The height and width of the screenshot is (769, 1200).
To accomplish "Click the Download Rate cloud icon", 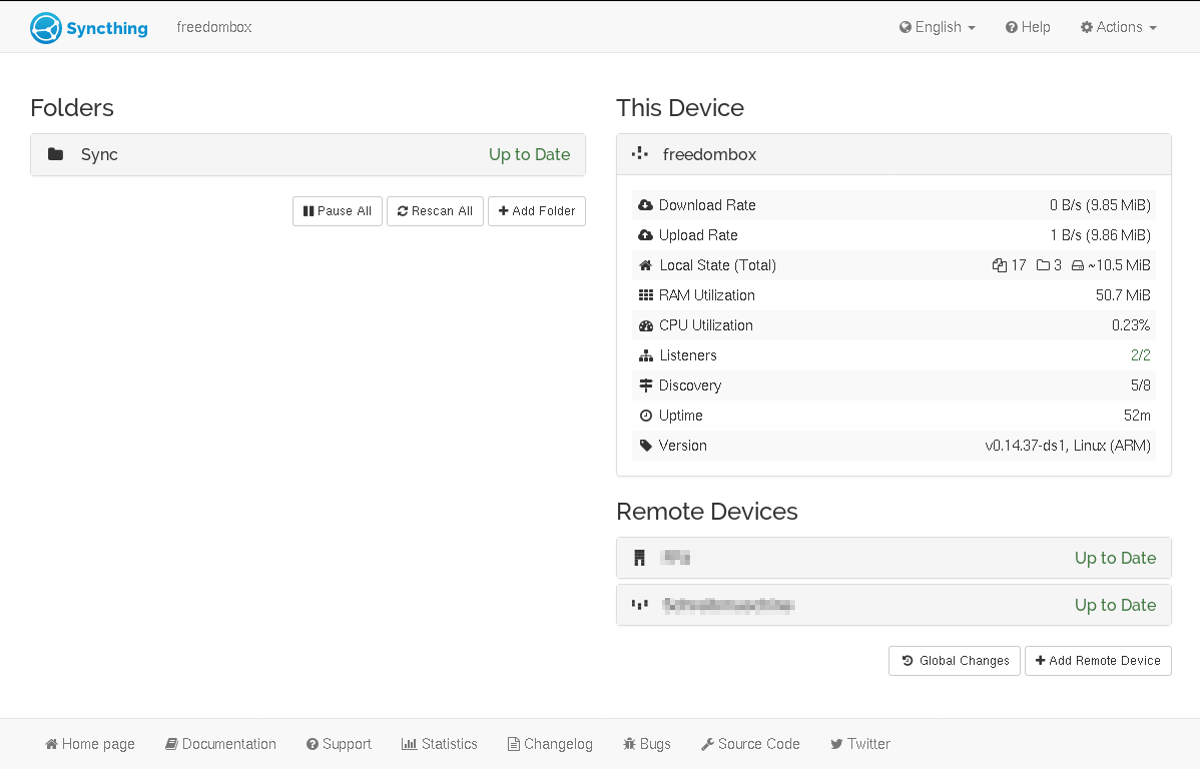I will [x=645, y=205].
